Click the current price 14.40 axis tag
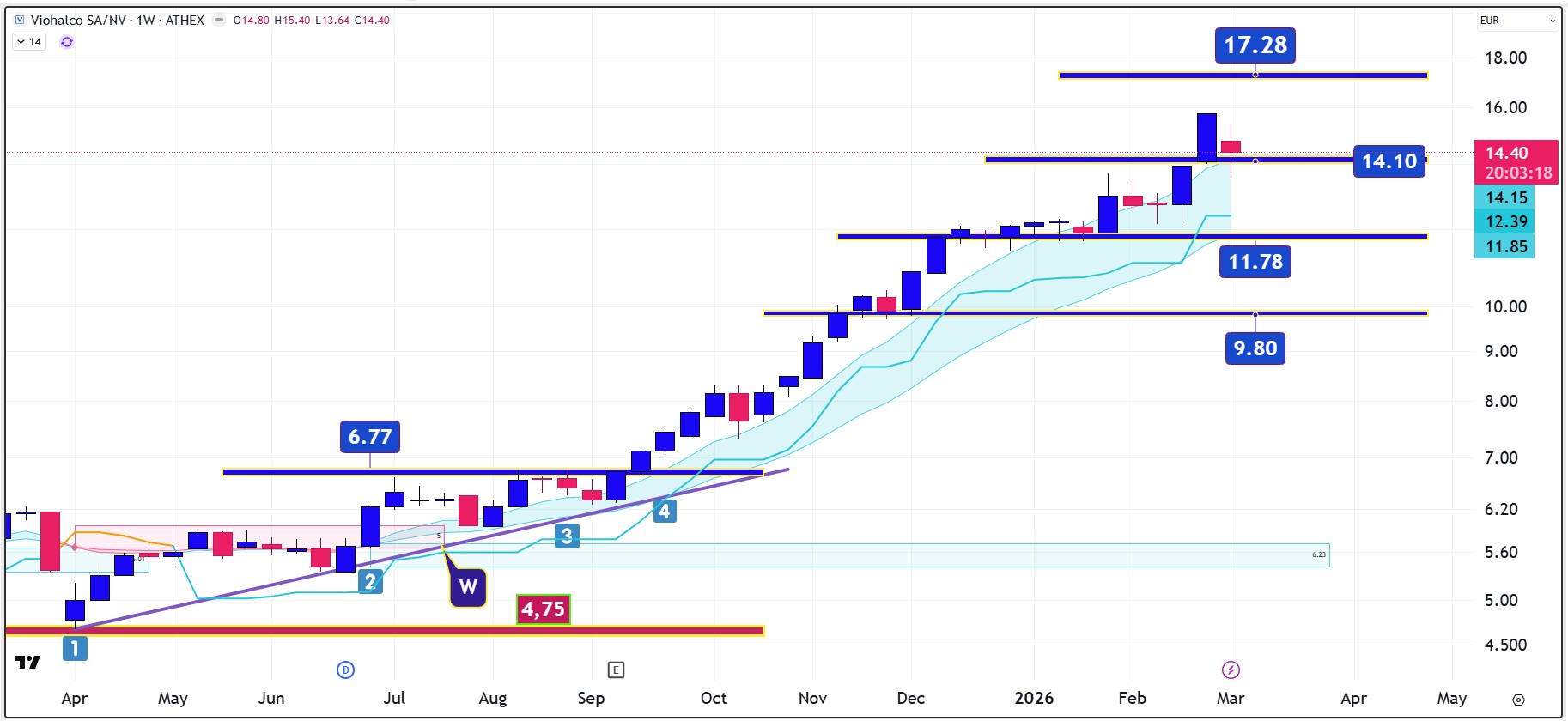The image size is (1568, 721). click(1516, 162)
